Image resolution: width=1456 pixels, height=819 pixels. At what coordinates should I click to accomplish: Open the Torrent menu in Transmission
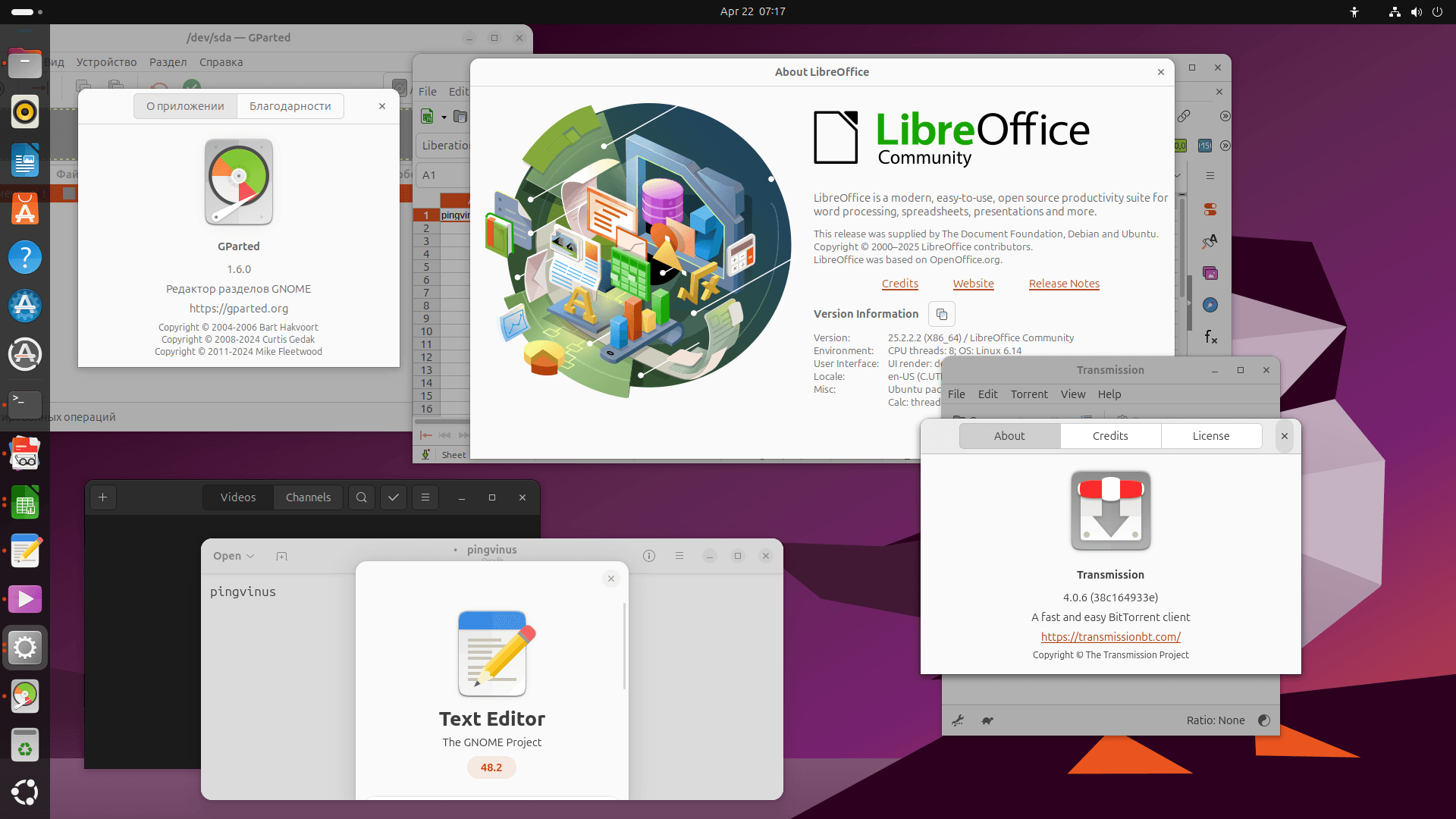click(x=1029, y=394)
